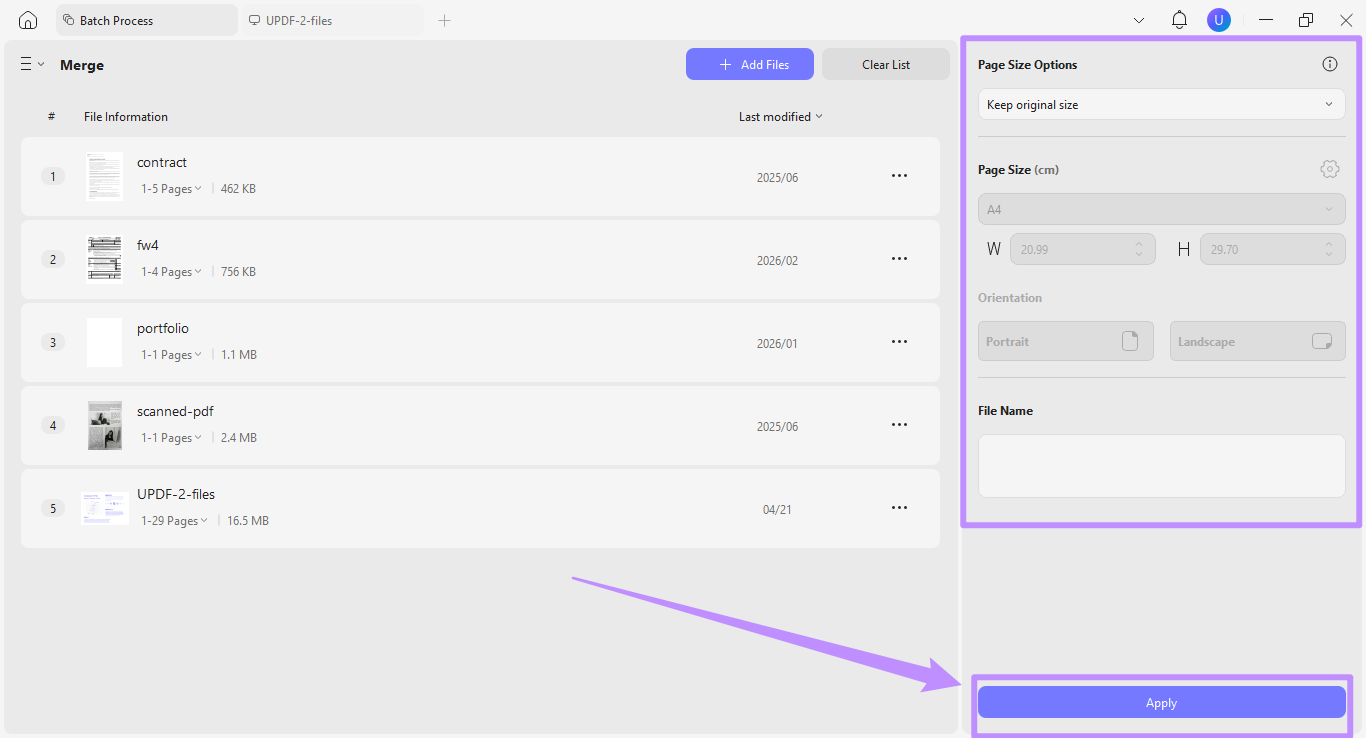Open the Keep original size dropdown
This screenshot has width=1366, height=738.
1161,104
